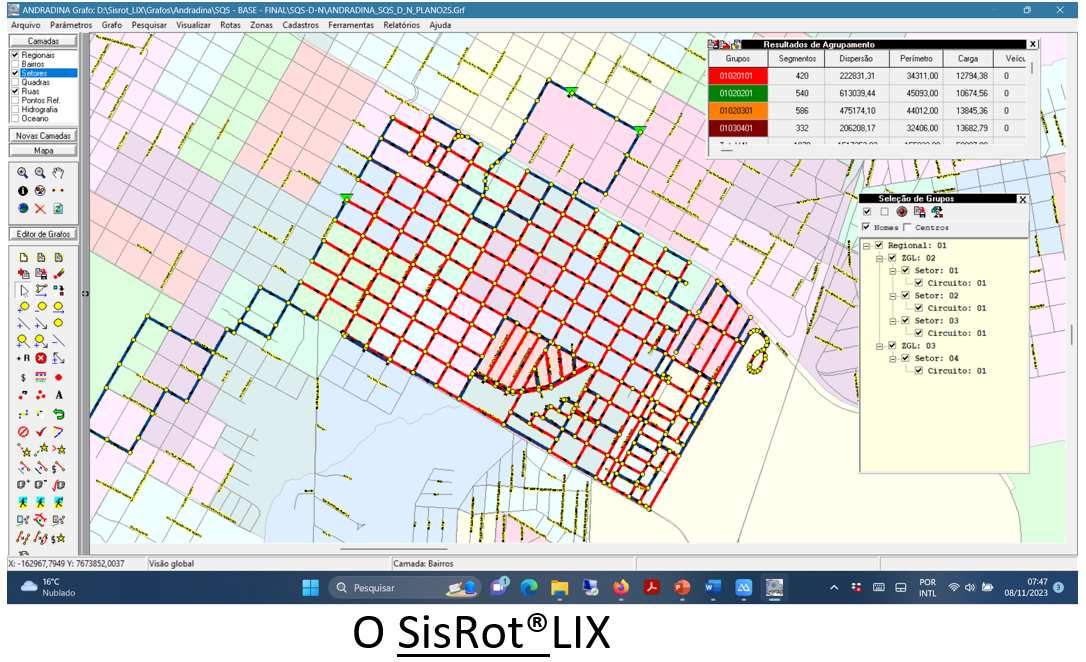This screenshot has width=1086, height=662.
Task: Uncheck the Nomes checkbox
Action: pos(866,227)
